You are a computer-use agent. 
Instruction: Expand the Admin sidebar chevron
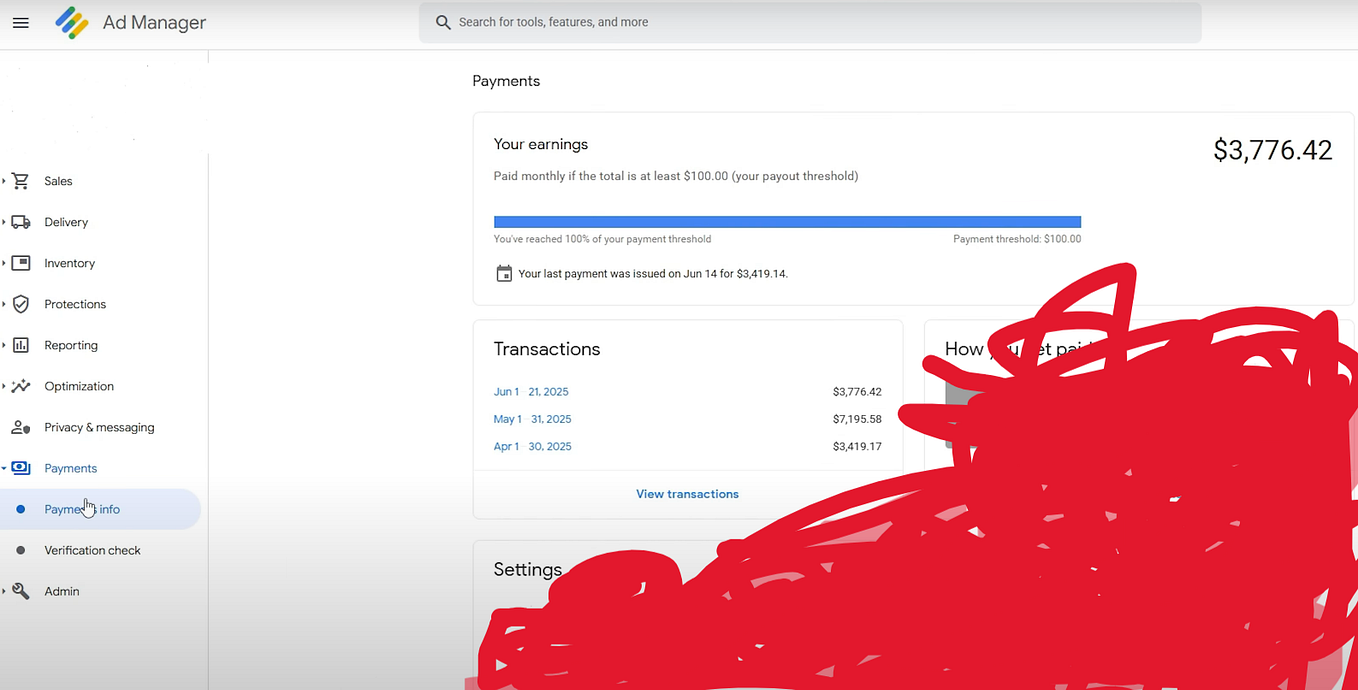5,591
